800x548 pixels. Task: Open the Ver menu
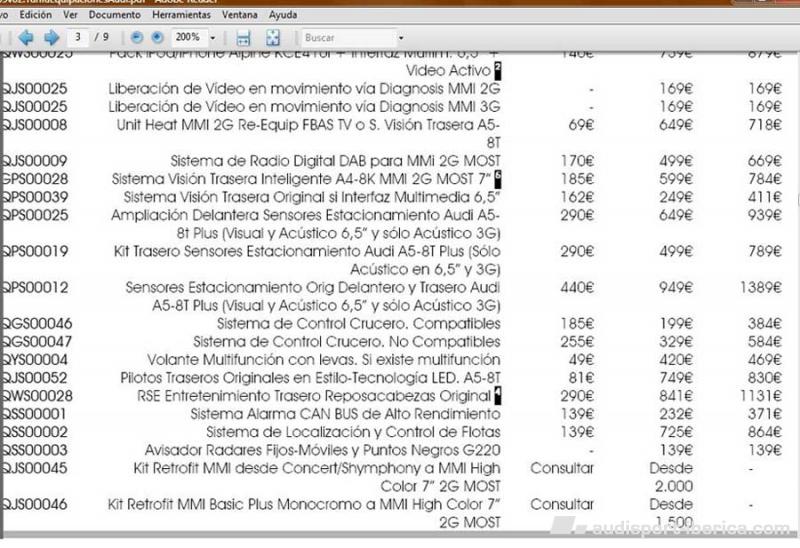(x=70, y=15)
